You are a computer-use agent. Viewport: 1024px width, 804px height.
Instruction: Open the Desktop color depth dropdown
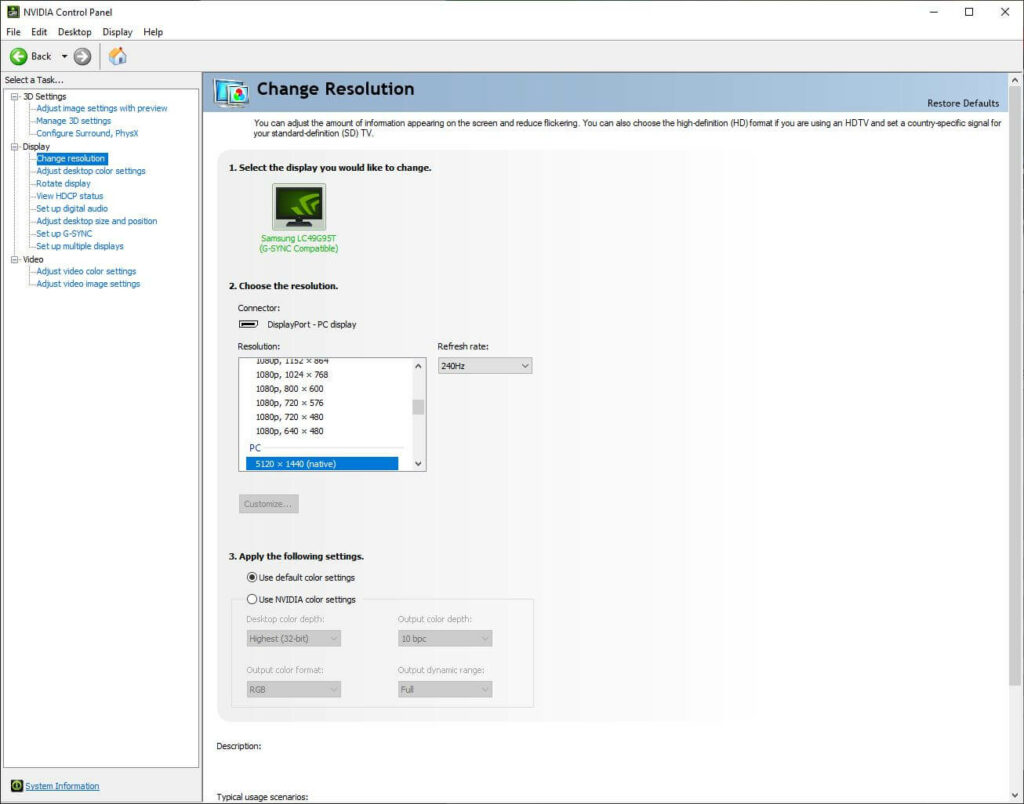293,638
